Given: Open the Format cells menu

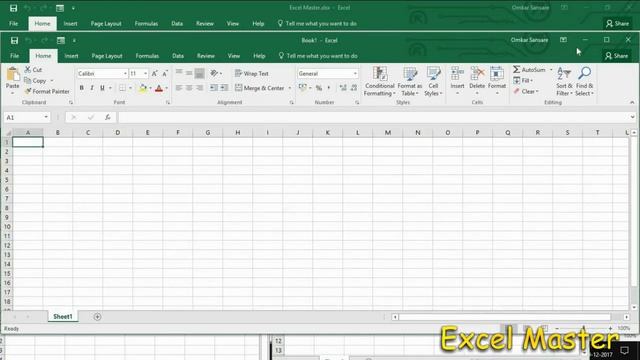Looking at the screenshot, I should tap(497, 81).
